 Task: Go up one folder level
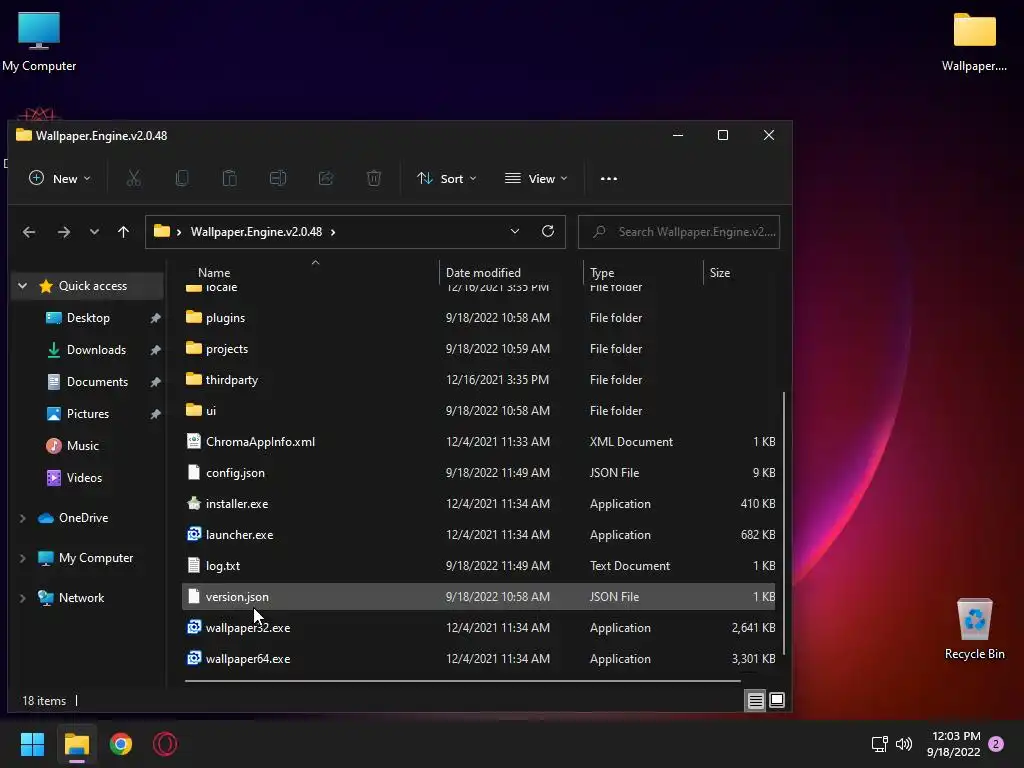click(123, 232)
